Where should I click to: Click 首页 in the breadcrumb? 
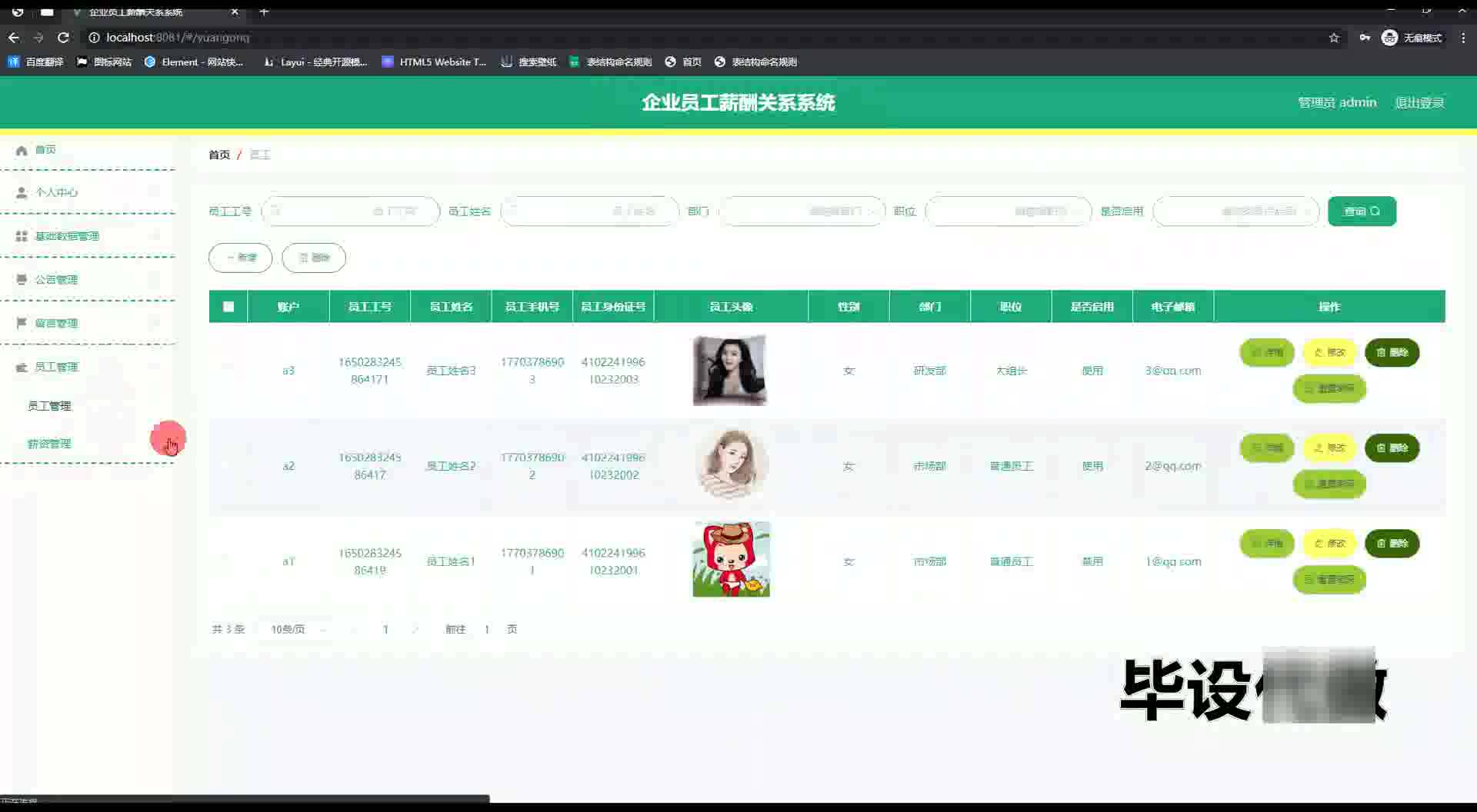[x=219, y=155]
